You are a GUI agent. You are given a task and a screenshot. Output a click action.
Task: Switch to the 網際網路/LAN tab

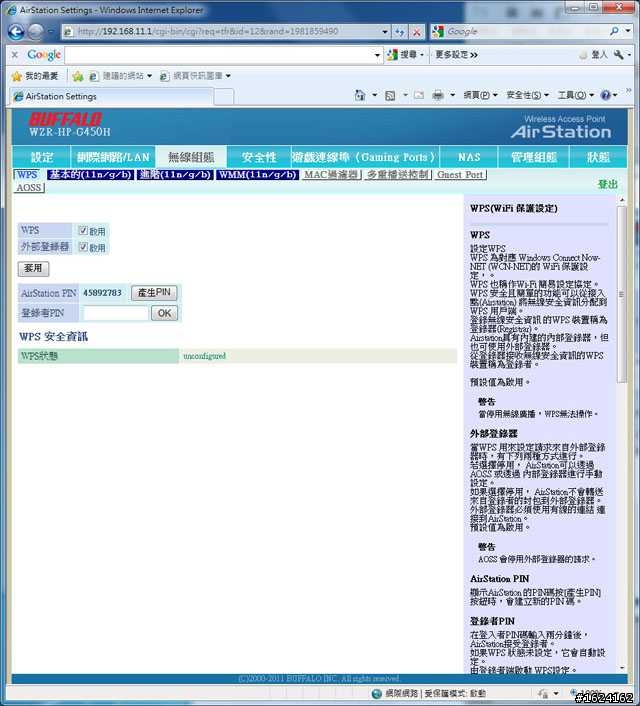113,157
